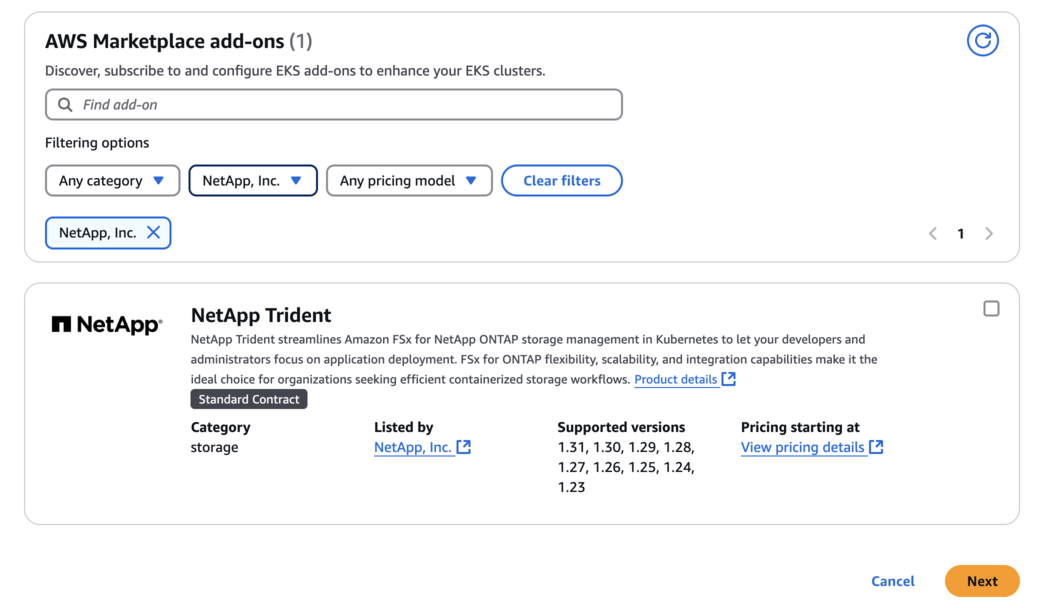The image size is (1045, 608).
Task: Open the View pricing details link
Action: coord(802,448)
